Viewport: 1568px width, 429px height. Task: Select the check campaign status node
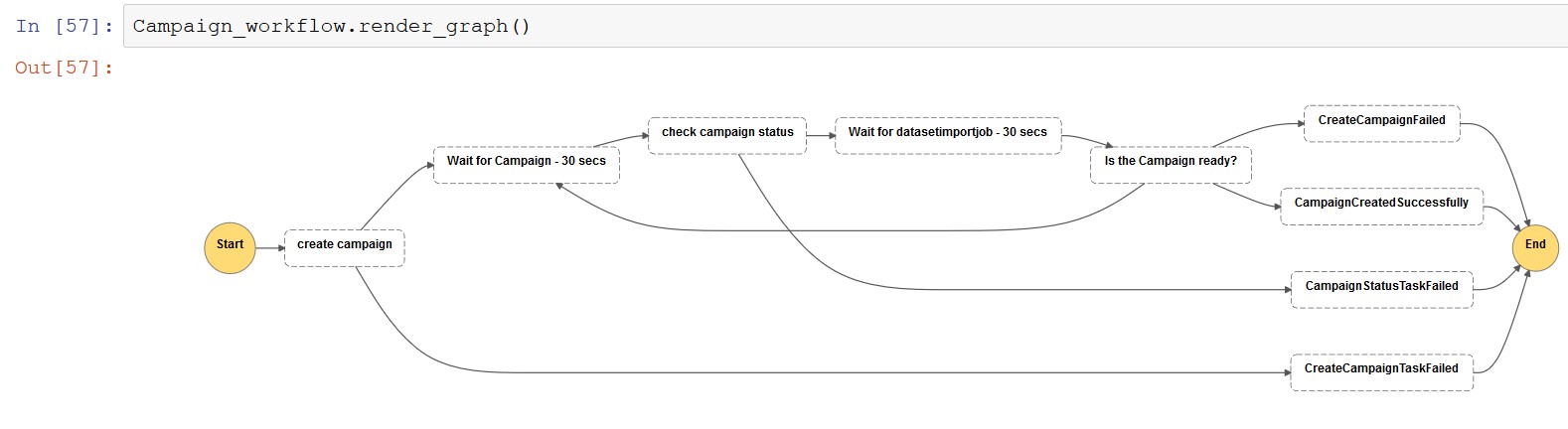(727, 135)
